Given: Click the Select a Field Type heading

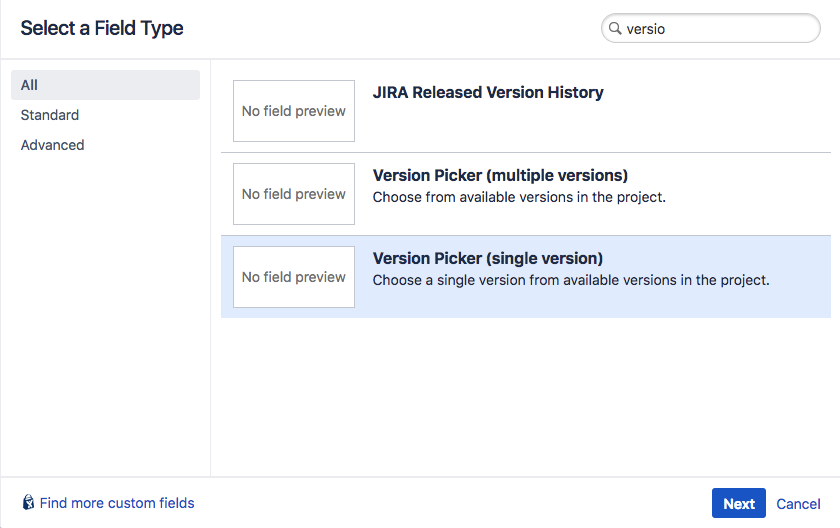Looking at the screenshot, I should tap(102, 28).
